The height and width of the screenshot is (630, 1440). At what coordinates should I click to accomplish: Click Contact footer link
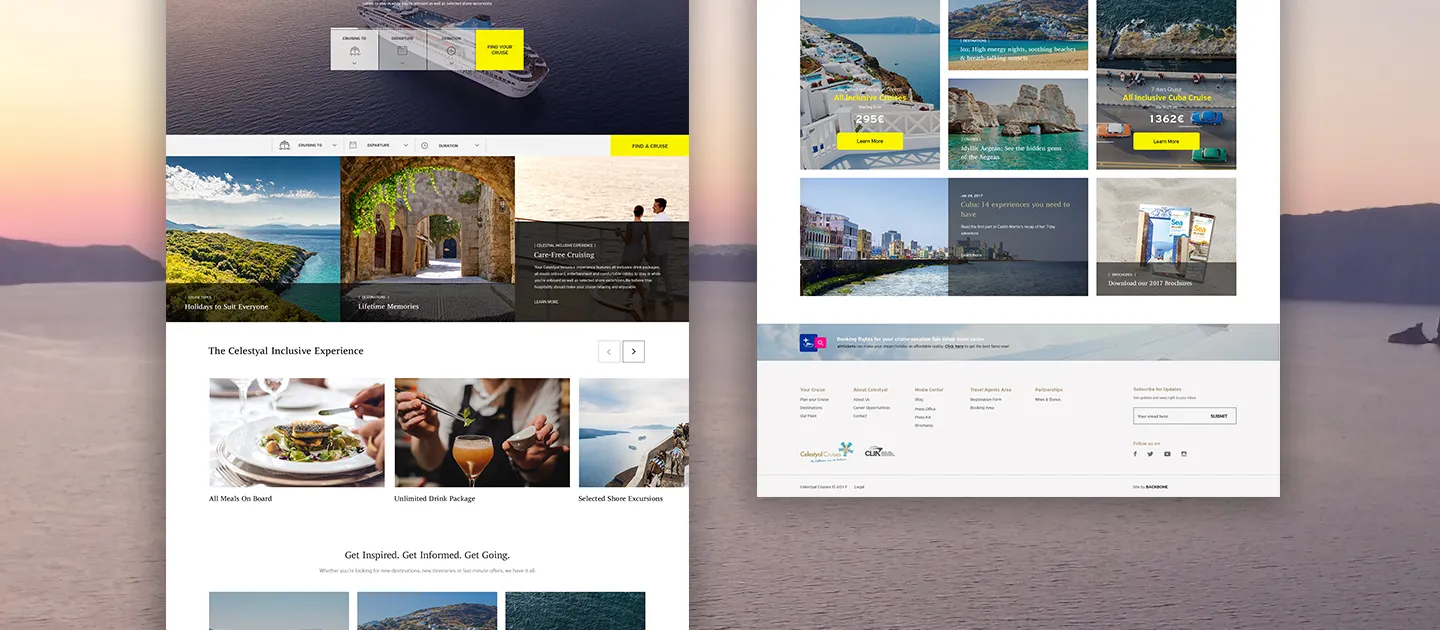point(860,416)
